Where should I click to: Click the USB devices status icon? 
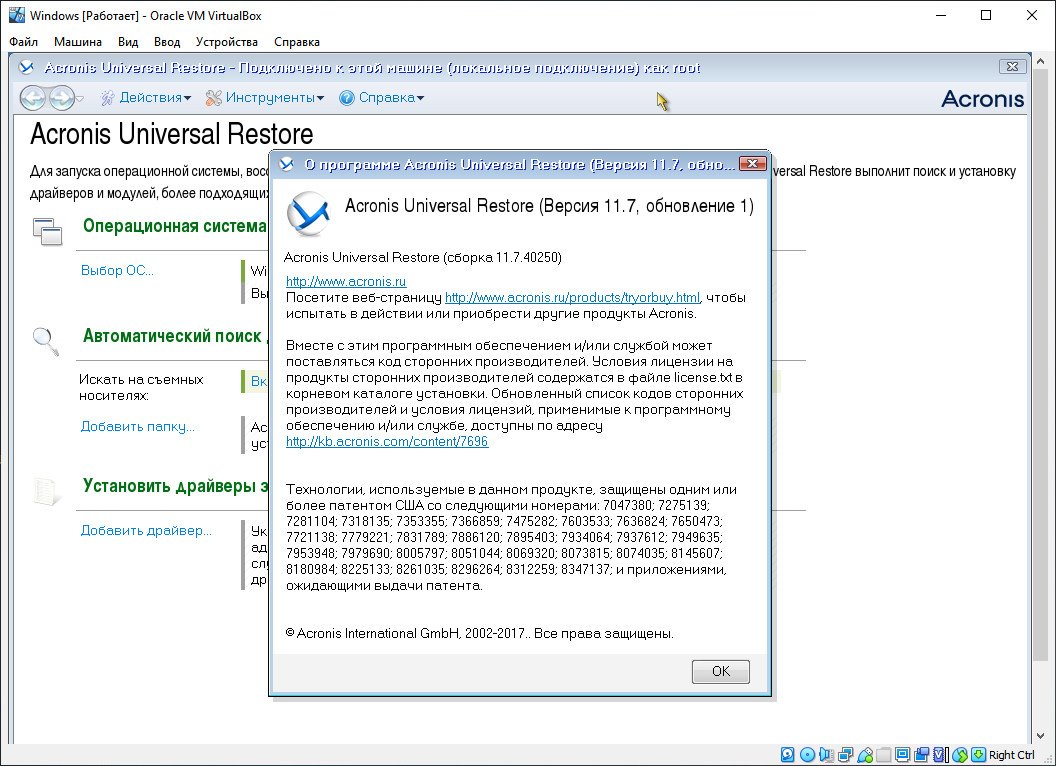click(865, 755)
